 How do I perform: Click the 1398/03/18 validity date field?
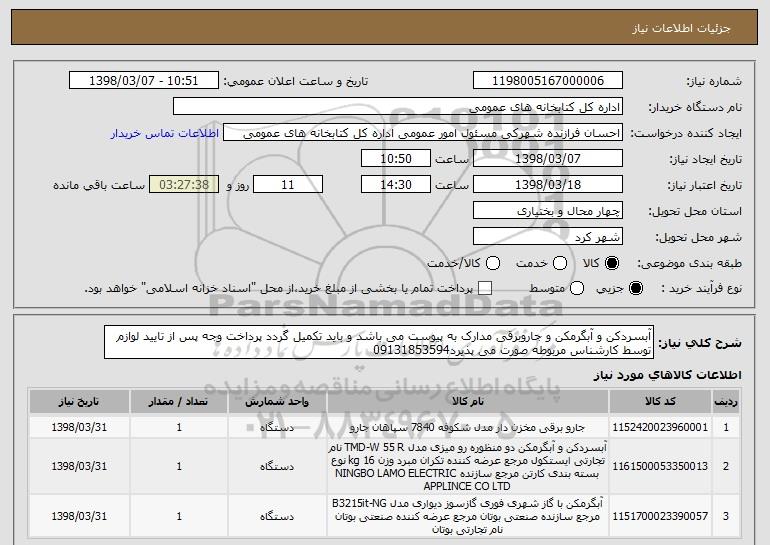pyautogui.click(x=548, y=185)
